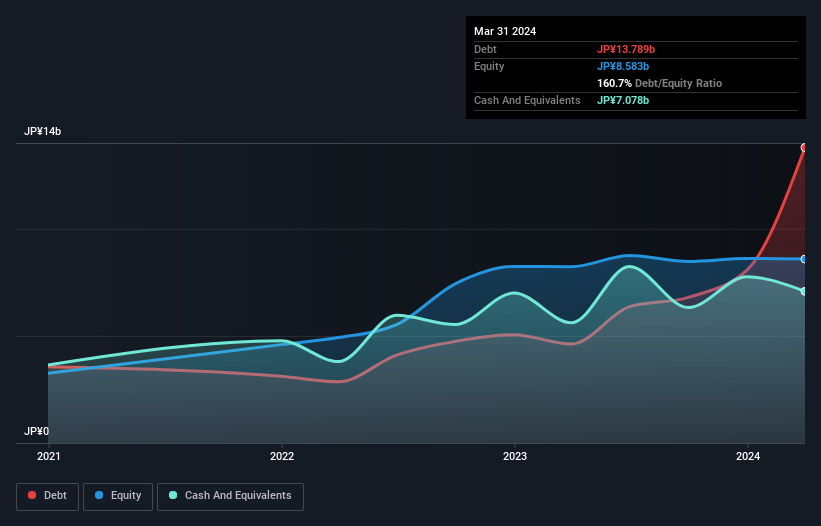The width and height of the screenshot is (821, 526).
Task: Click the Equity label in tooltip
Action: (x=489, y=66)
